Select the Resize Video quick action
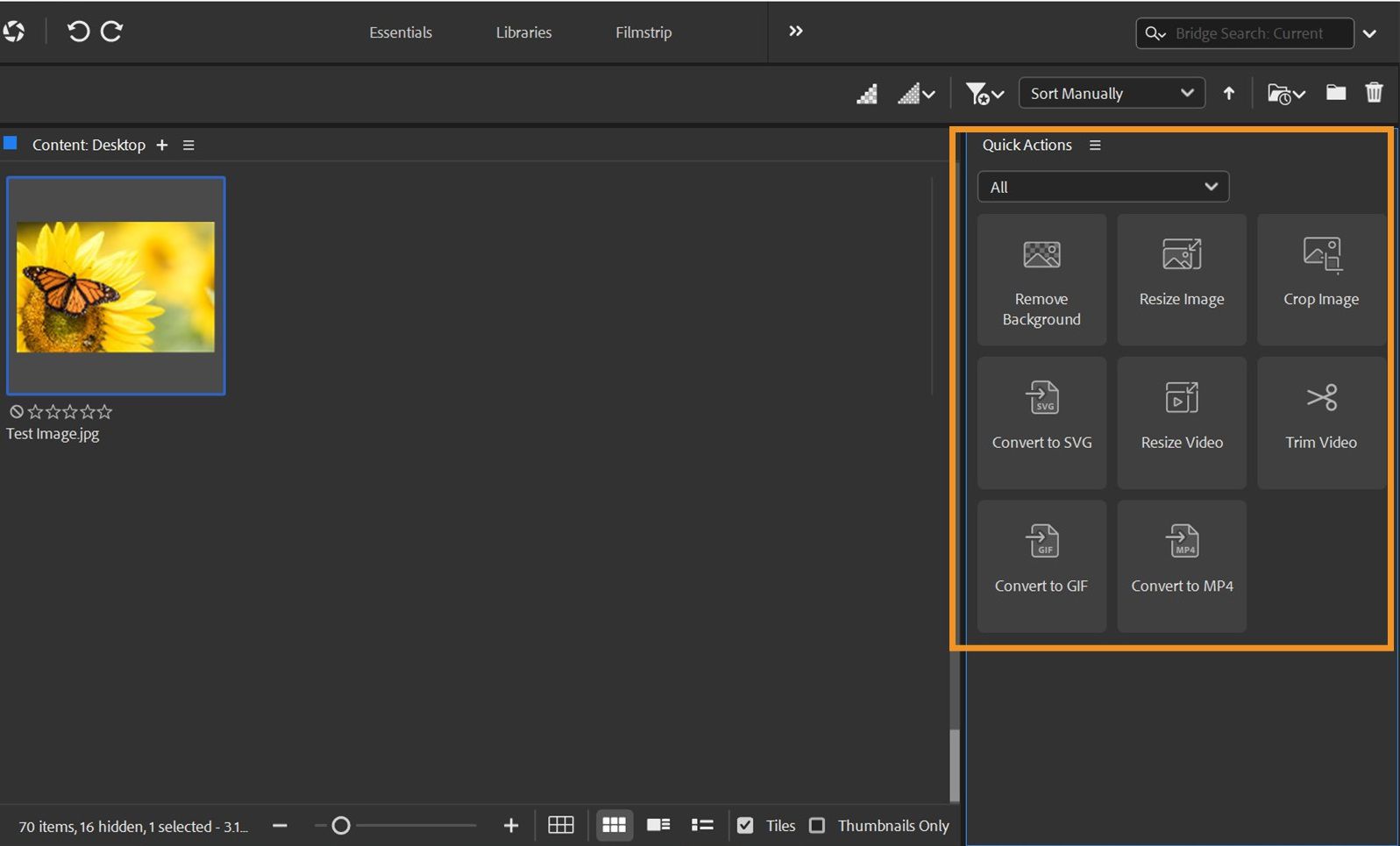Image resolution: width=1400 pixels, height=846 pixels. (x=1182, y=423)
